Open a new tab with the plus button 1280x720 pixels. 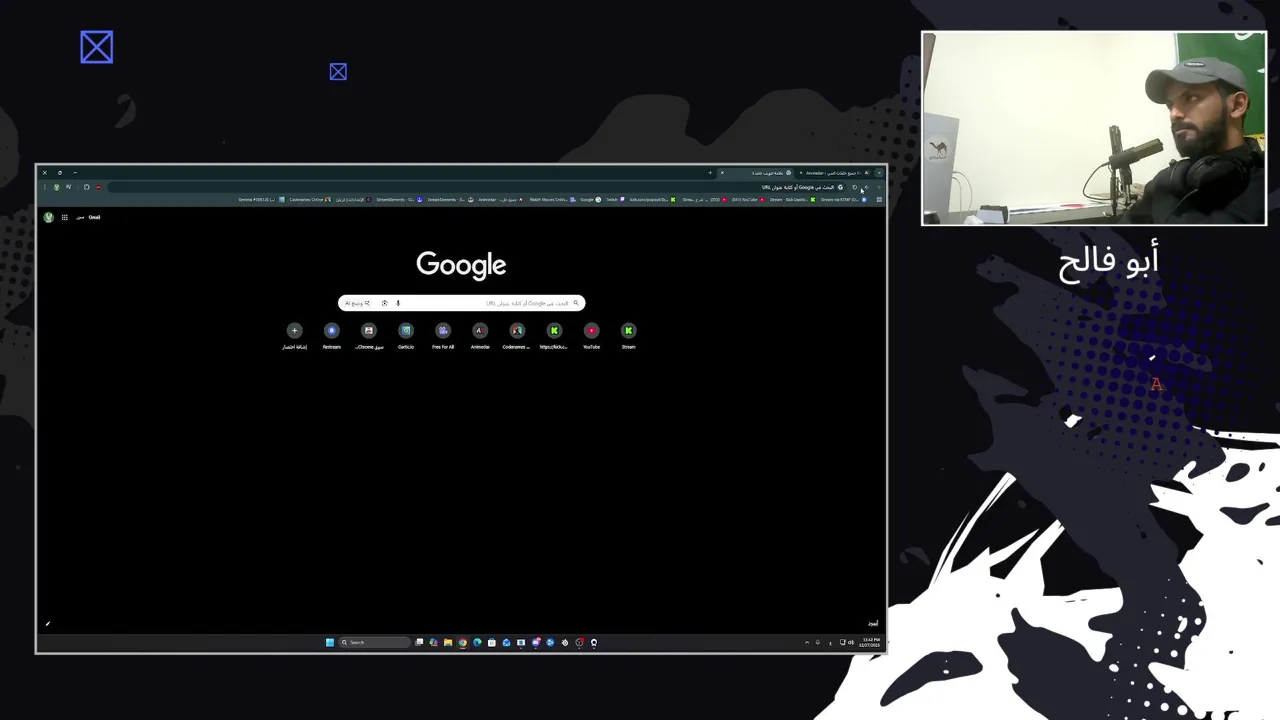pos(710,172)
